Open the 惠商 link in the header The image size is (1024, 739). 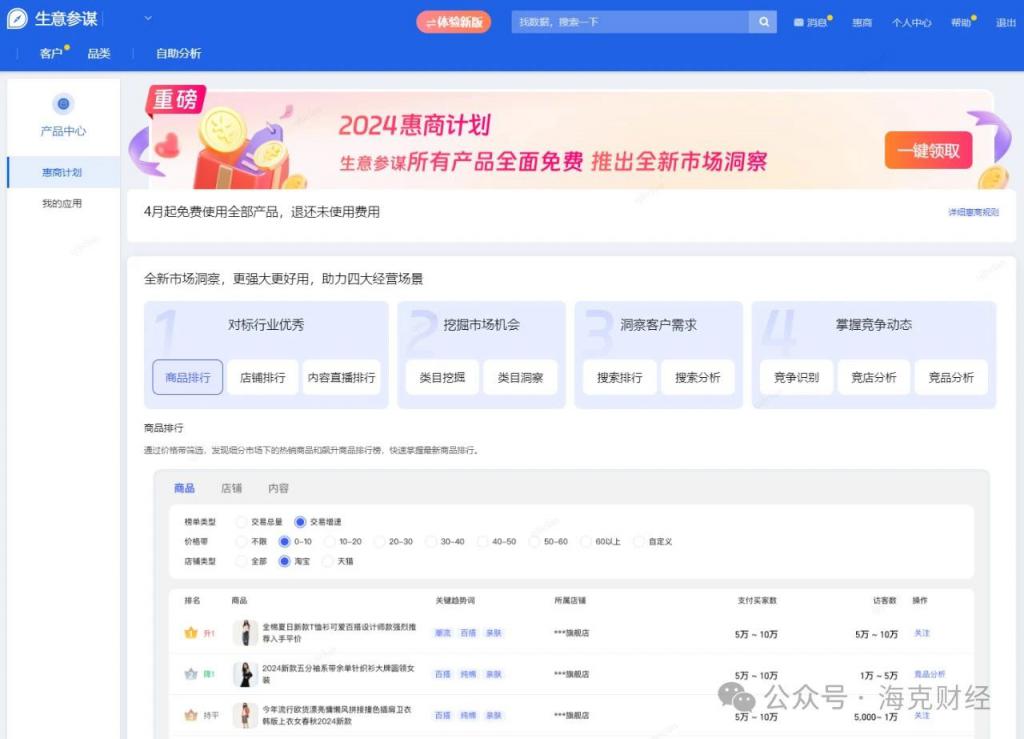point(862,22)
